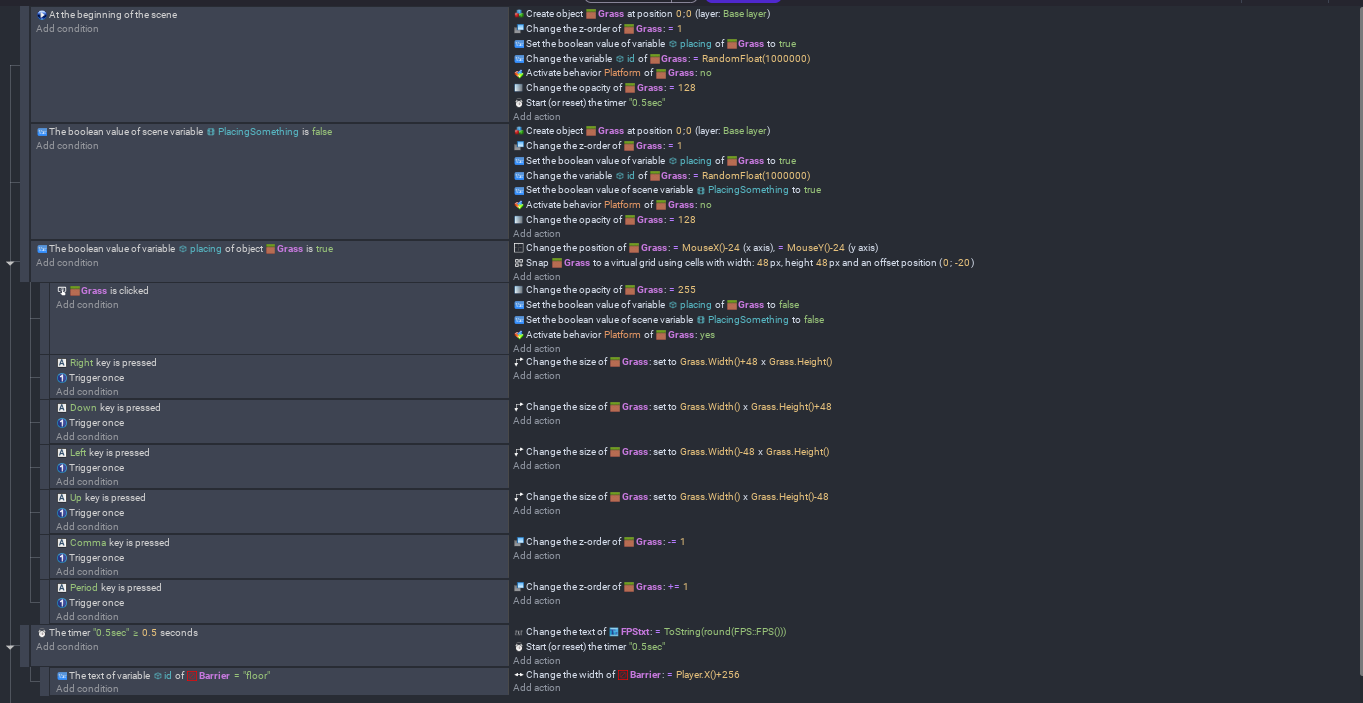This screenshot has height=703, width=1363.
Task: Click the clock icon of the timer "0.5sec" condition
Action: click(x=42, y=633)
